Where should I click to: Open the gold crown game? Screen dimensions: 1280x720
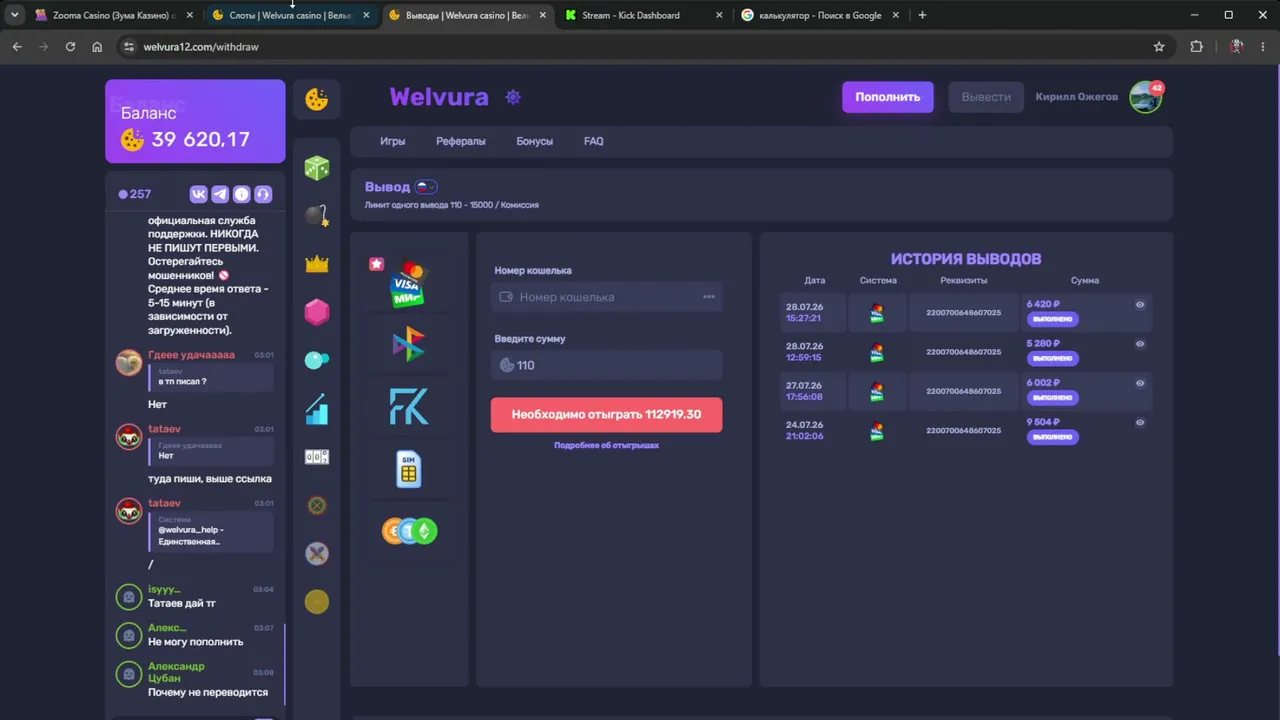point(317,264)
